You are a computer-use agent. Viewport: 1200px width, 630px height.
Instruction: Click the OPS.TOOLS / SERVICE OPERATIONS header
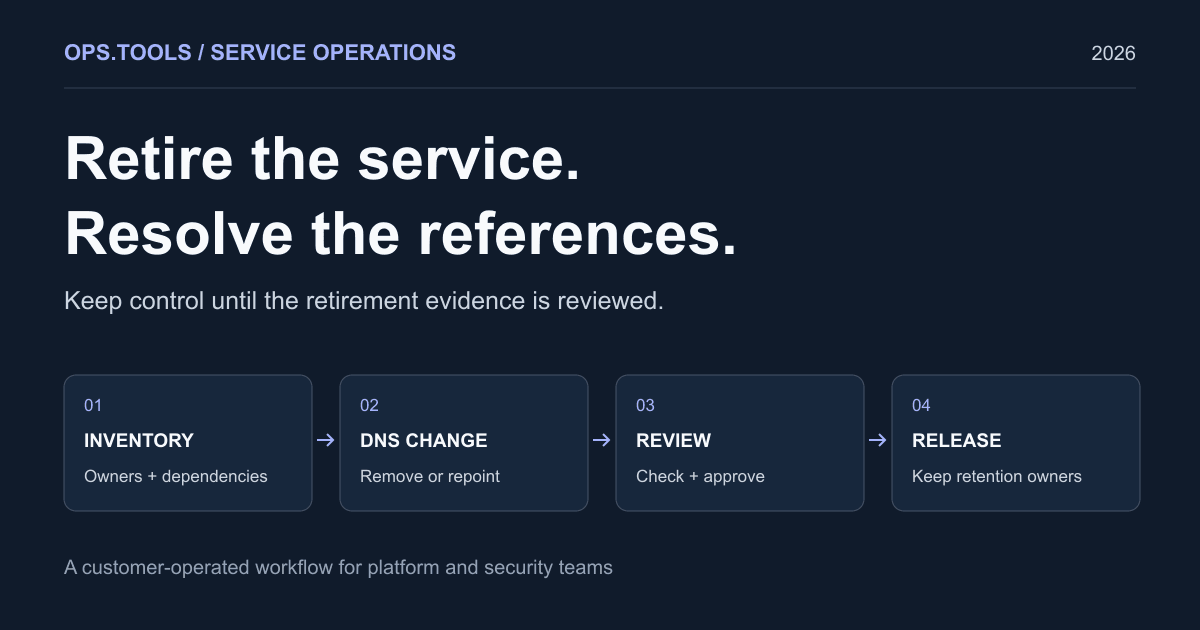[x=260, y=53]
